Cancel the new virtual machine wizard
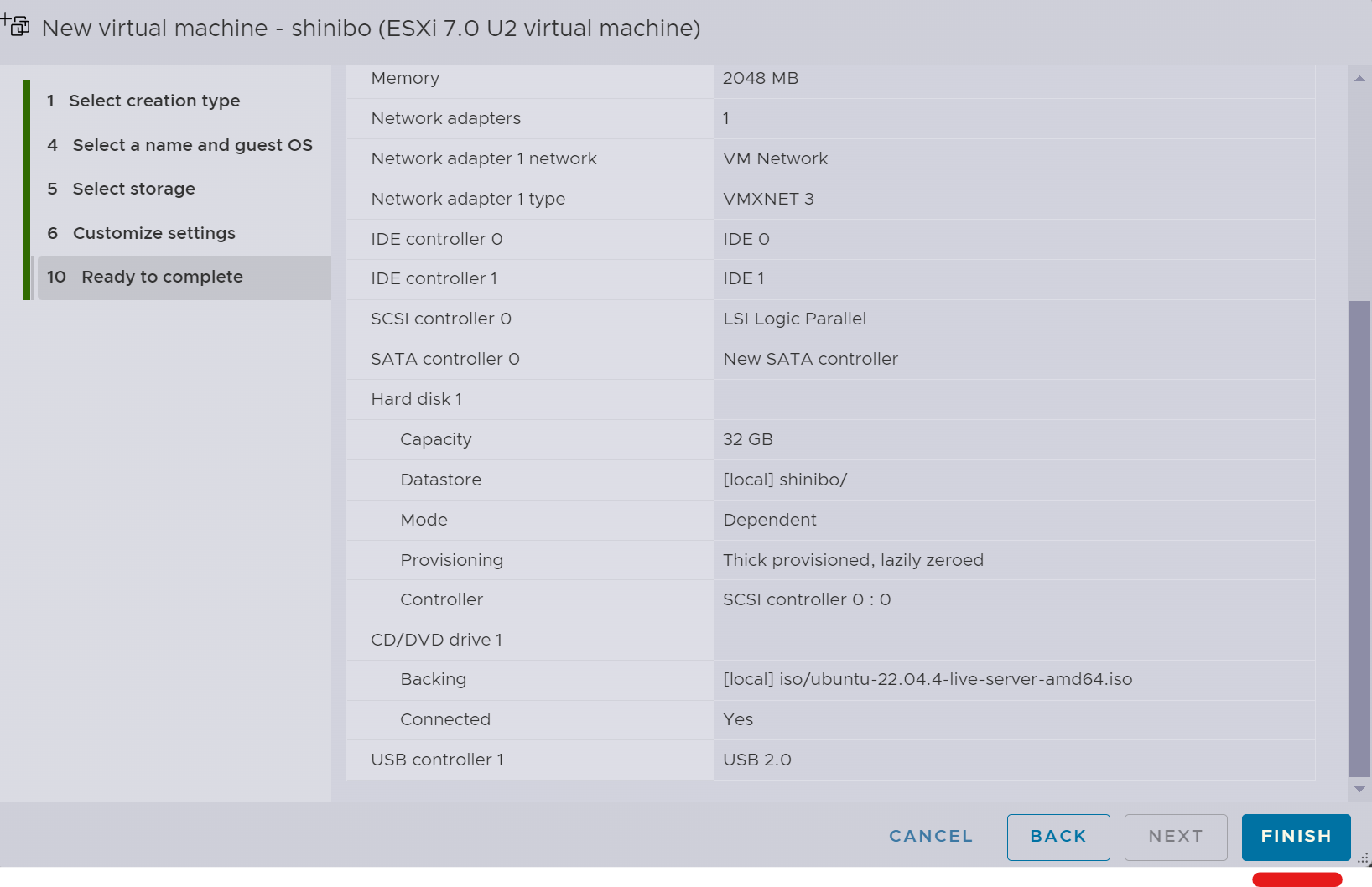The width and height of the screenshot is (1372, 887). 931,837
